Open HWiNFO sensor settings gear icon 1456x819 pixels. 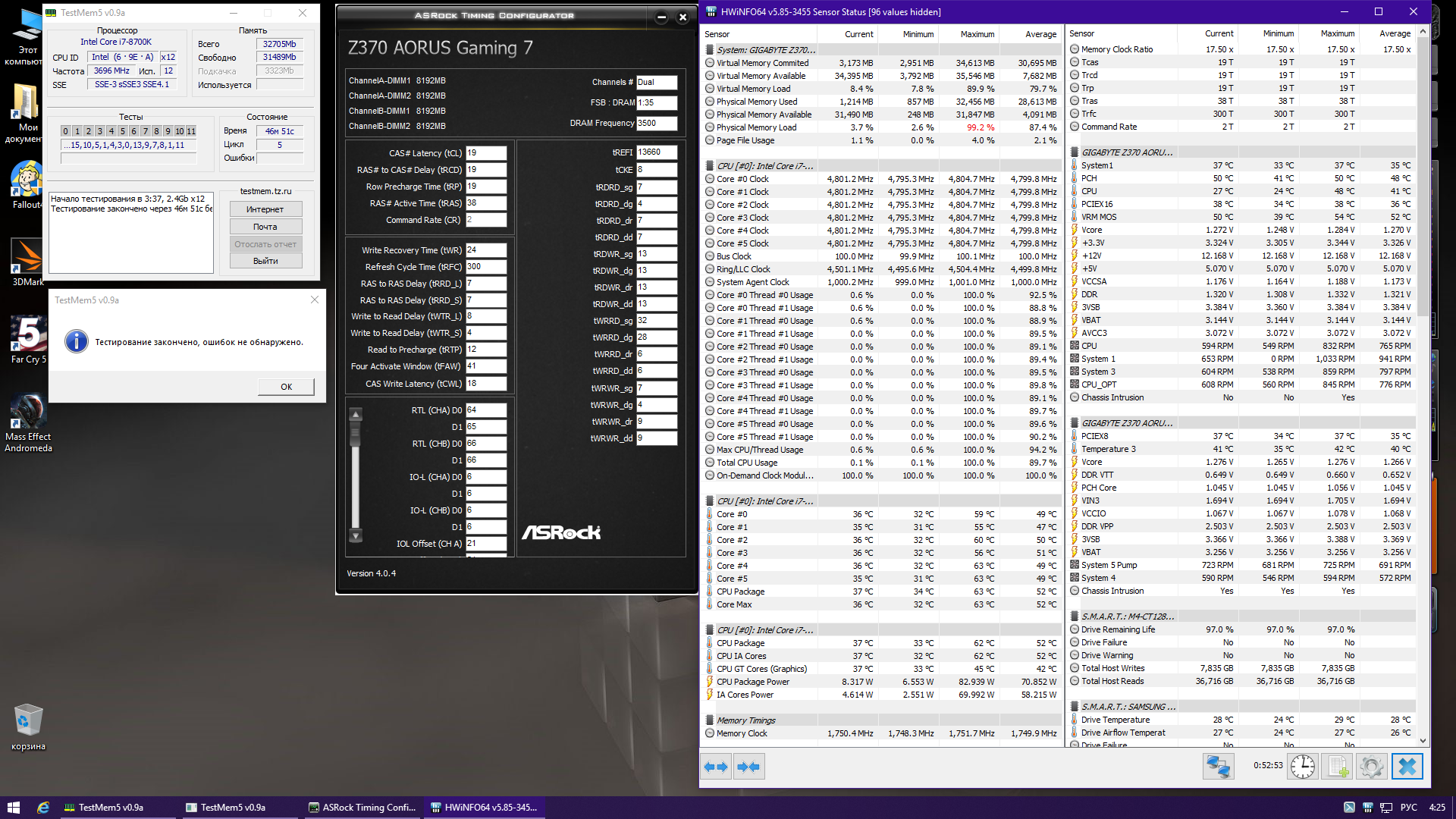pyautogui.click(x=1371, y=767)
